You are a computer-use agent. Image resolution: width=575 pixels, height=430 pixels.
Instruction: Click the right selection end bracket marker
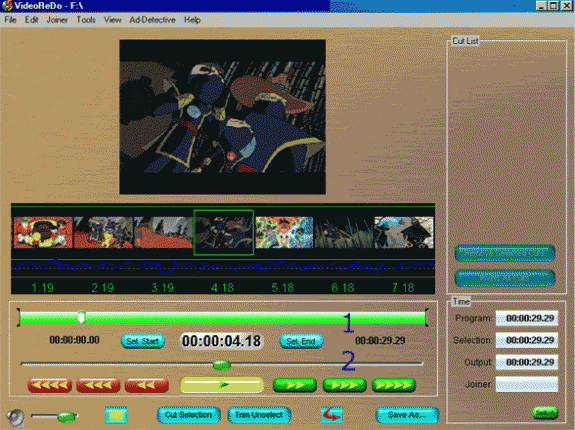pyautogui.click(x=426, y=317)
